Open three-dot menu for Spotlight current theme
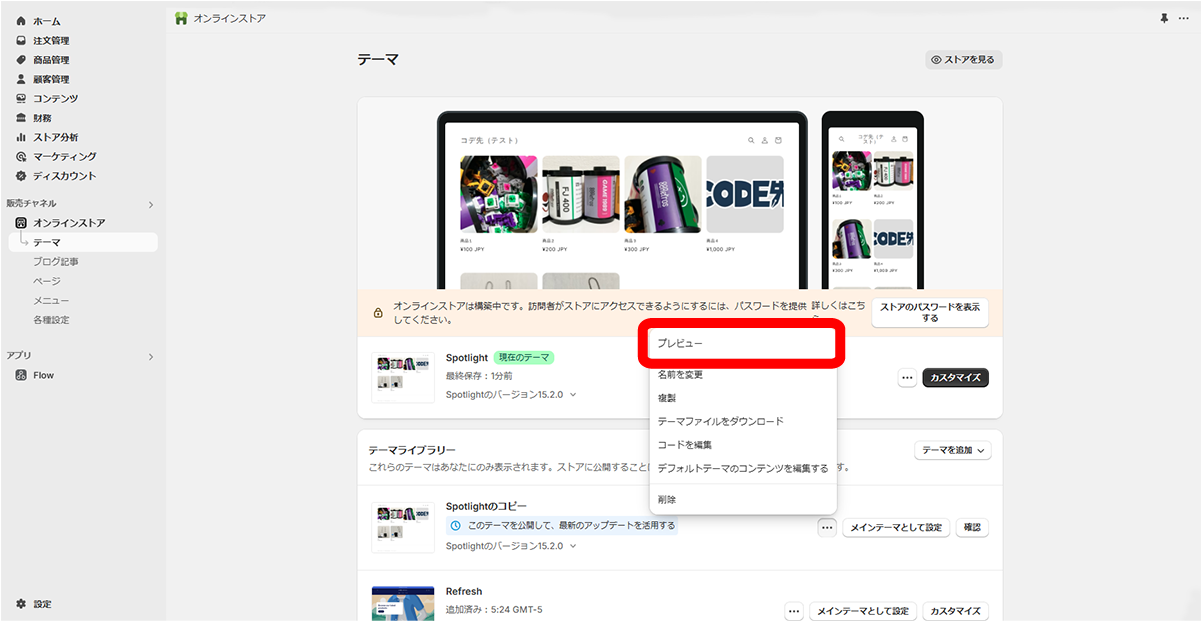Image resolution: width=1201 pixels, height=621 pixels. click(x=907, y=378)
